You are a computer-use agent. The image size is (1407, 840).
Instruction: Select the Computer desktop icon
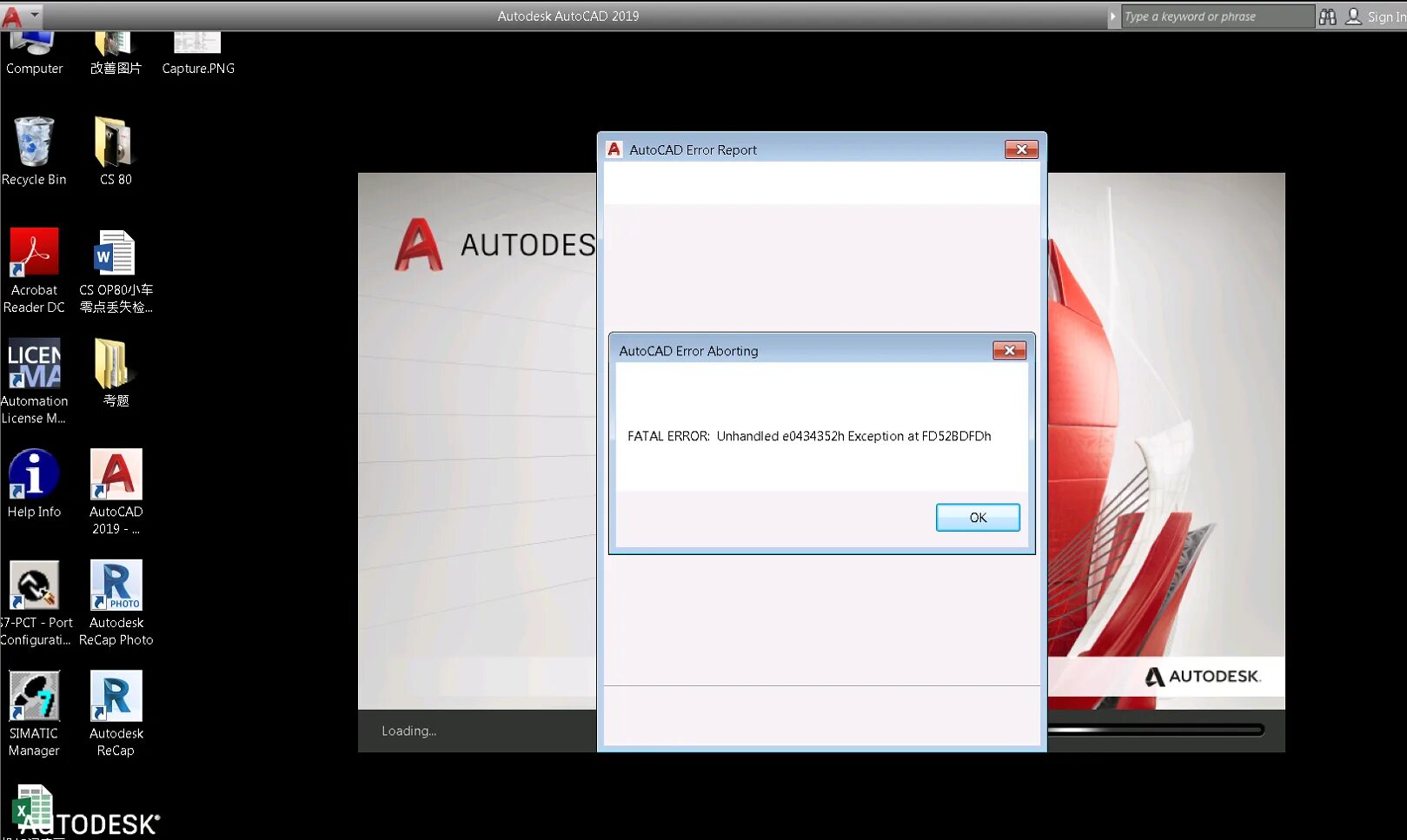coord(34,54)
